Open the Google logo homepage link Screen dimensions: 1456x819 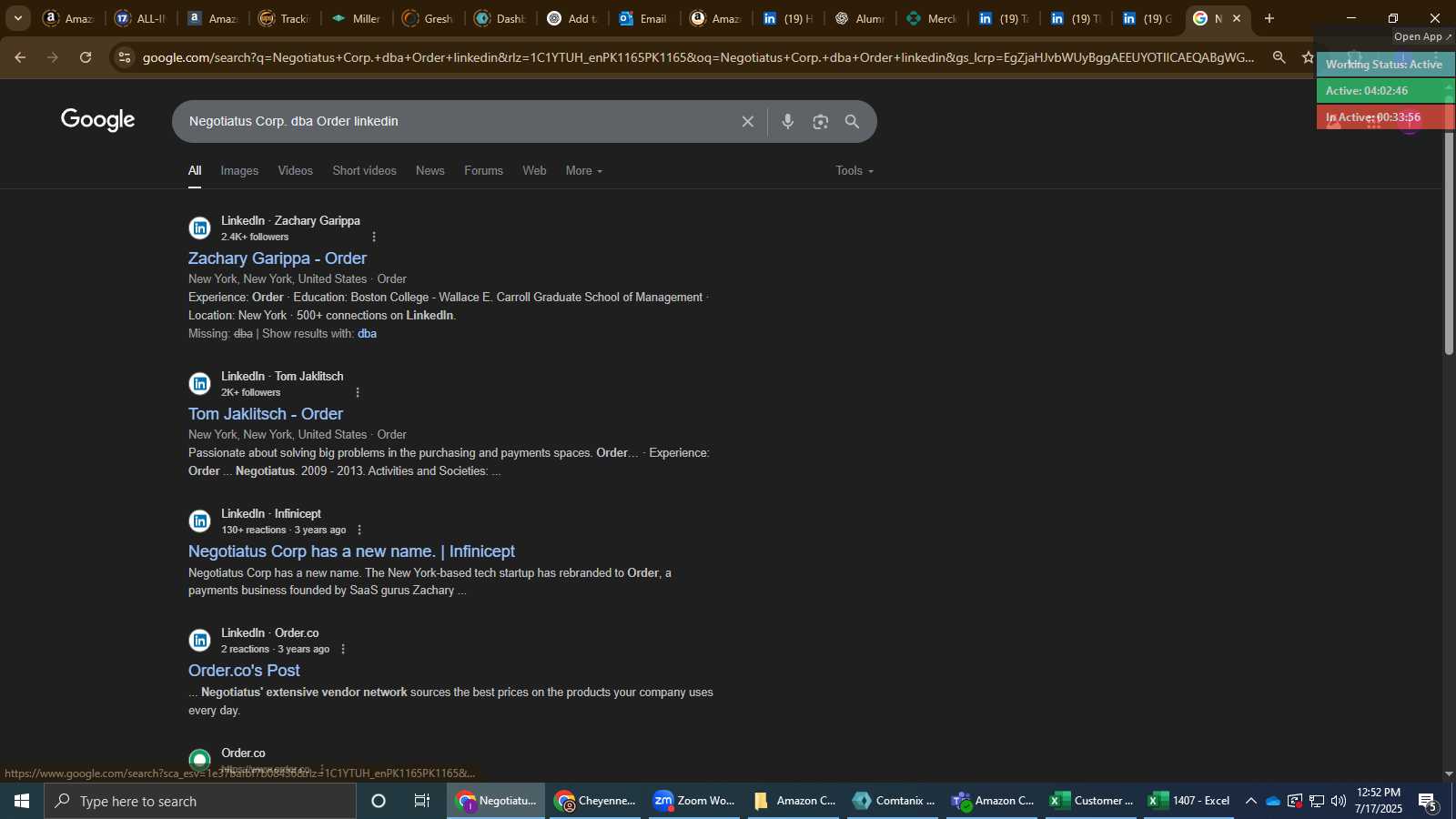98,120
